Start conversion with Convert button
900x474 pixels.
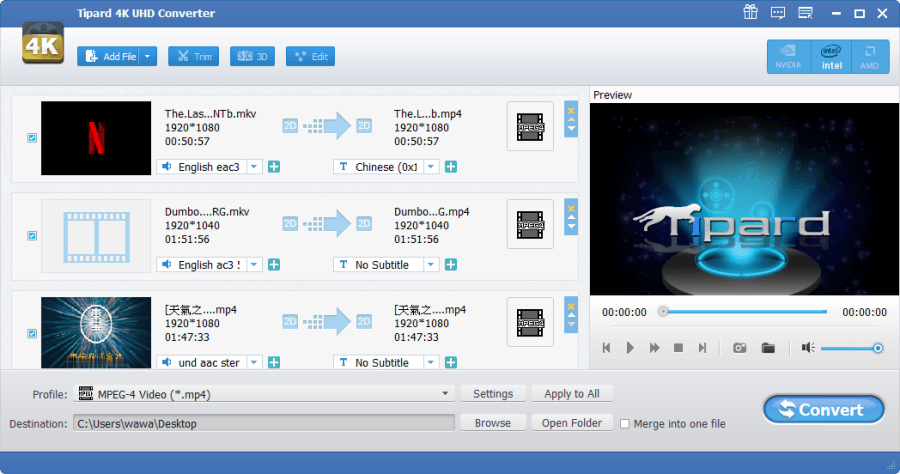pyautogui.click(x=824, y=410)
